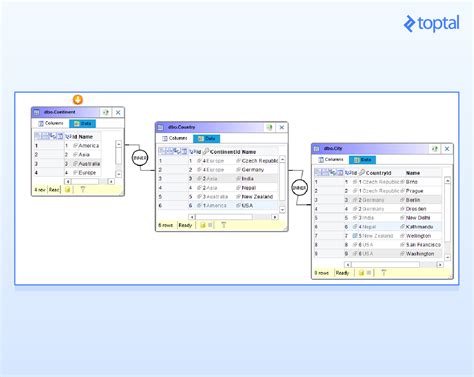
Task: Switch to Columns tab in dbo.Continent
Action: [x=51, y=123]
